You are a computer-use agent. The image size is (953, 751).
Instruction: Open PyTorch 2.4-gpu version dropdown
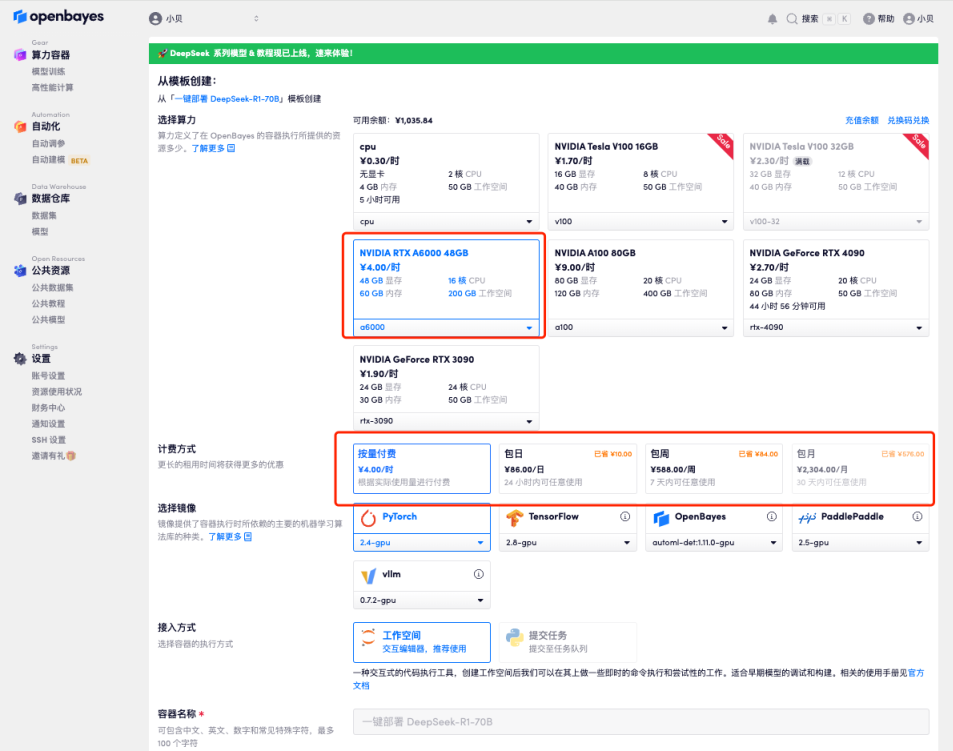(422, 543)
